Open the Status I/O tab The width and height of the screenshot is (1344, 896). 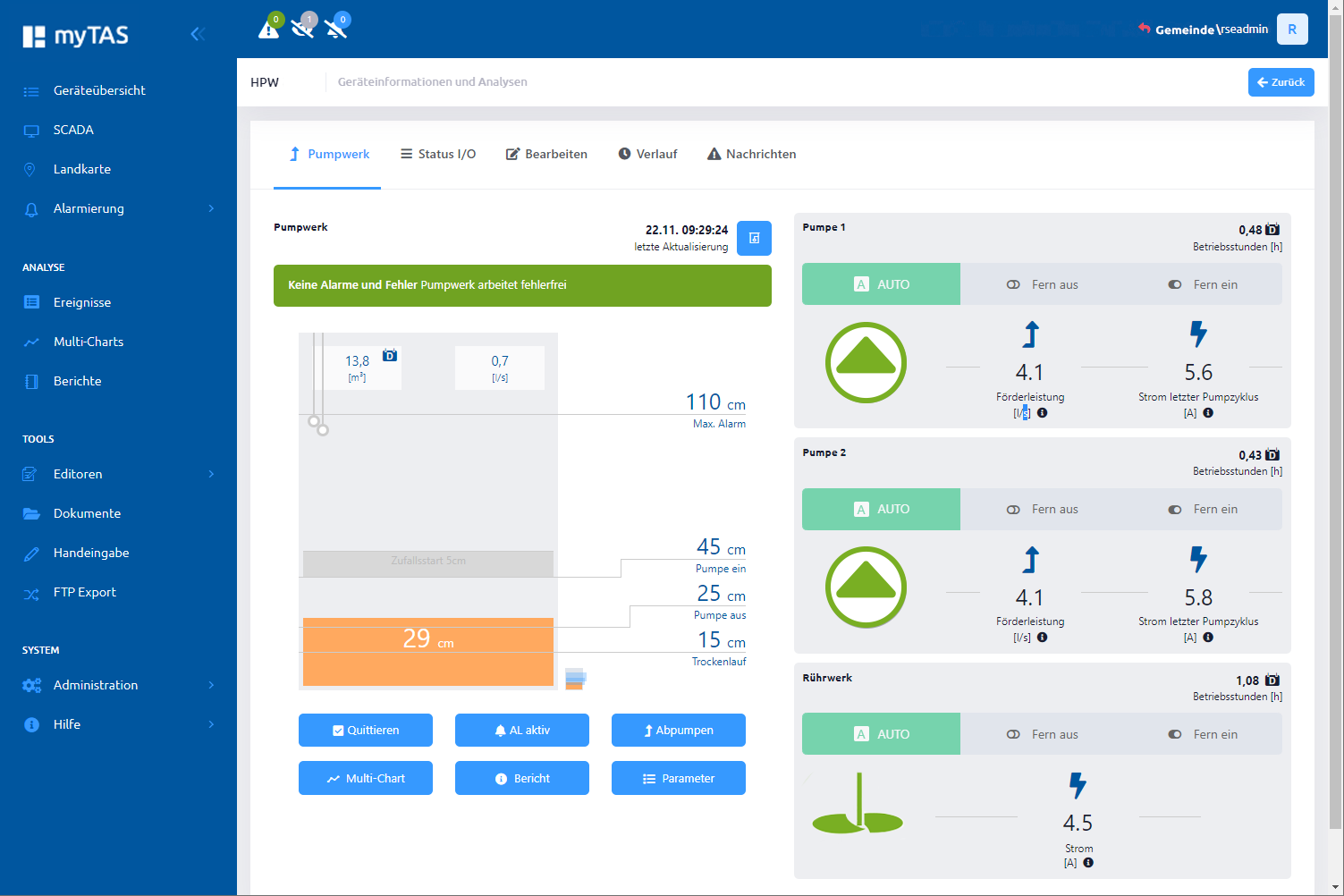(x=438, y=154)
